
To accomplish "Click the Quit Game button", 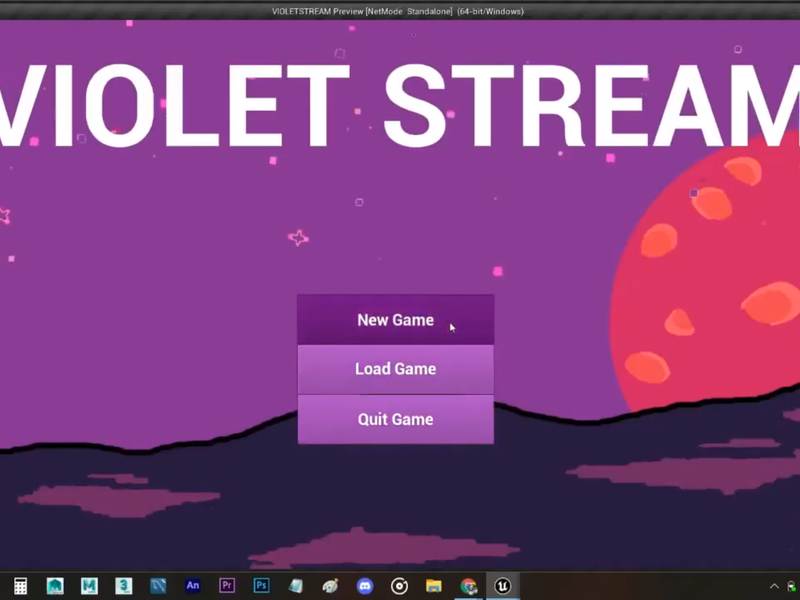I will [x=395, y=419].
